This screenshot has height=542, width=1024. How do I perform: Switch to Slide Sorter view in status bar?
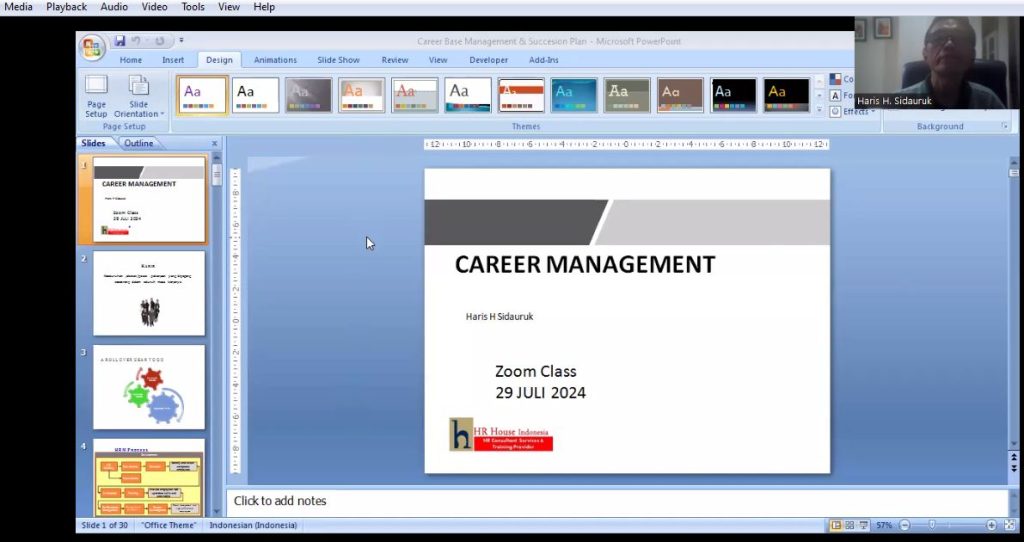pyautogui.click(x=849, y=525)
